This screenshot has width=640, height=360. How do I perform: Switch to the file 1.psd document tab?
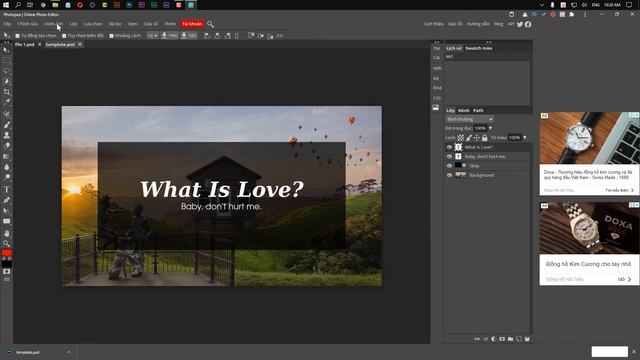pyautogui.click(x=24, y=44)
